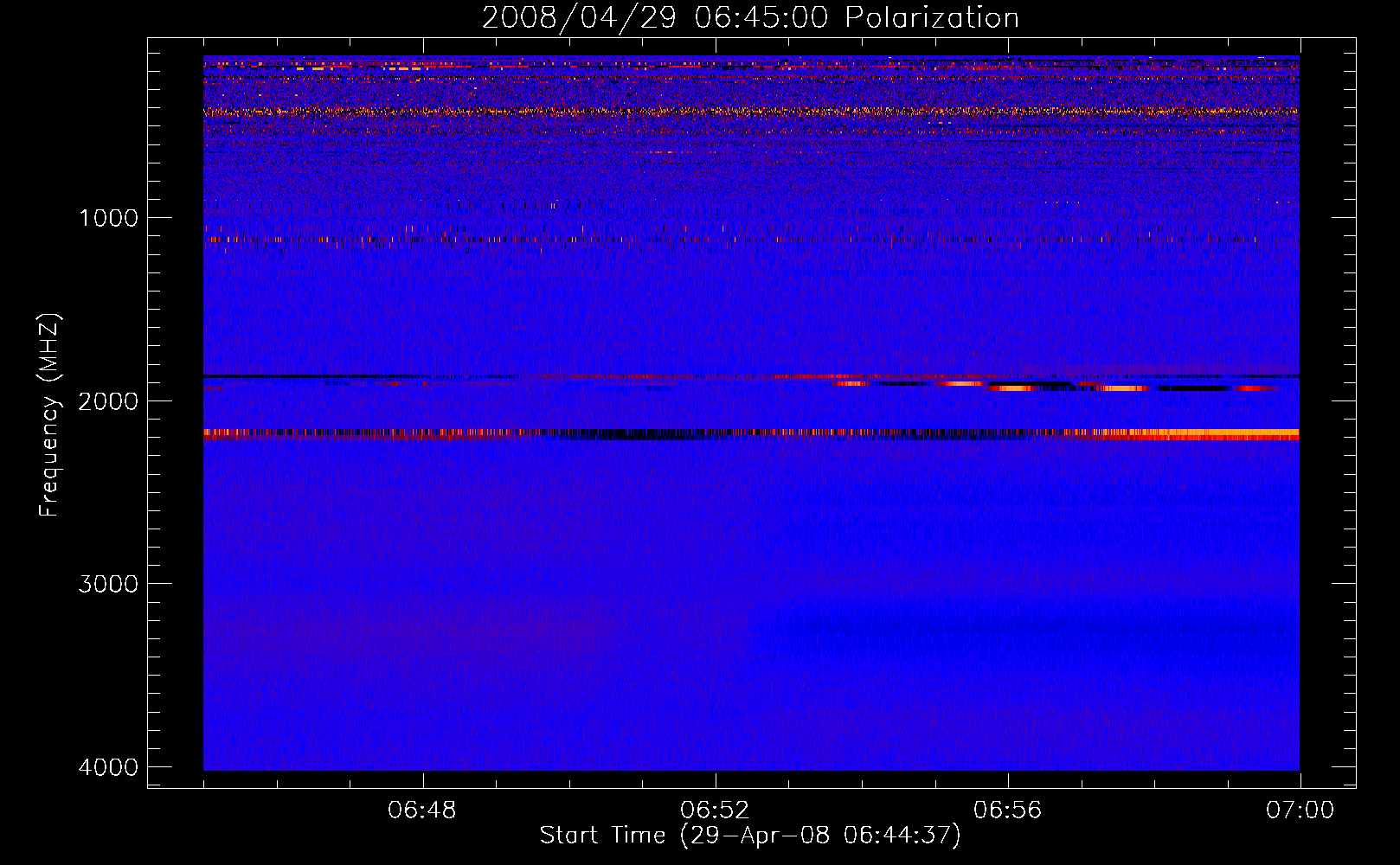Screen dimensions: 1400x865
Task: Click the 3000 frequency tick label
Action: pos(108,584)
